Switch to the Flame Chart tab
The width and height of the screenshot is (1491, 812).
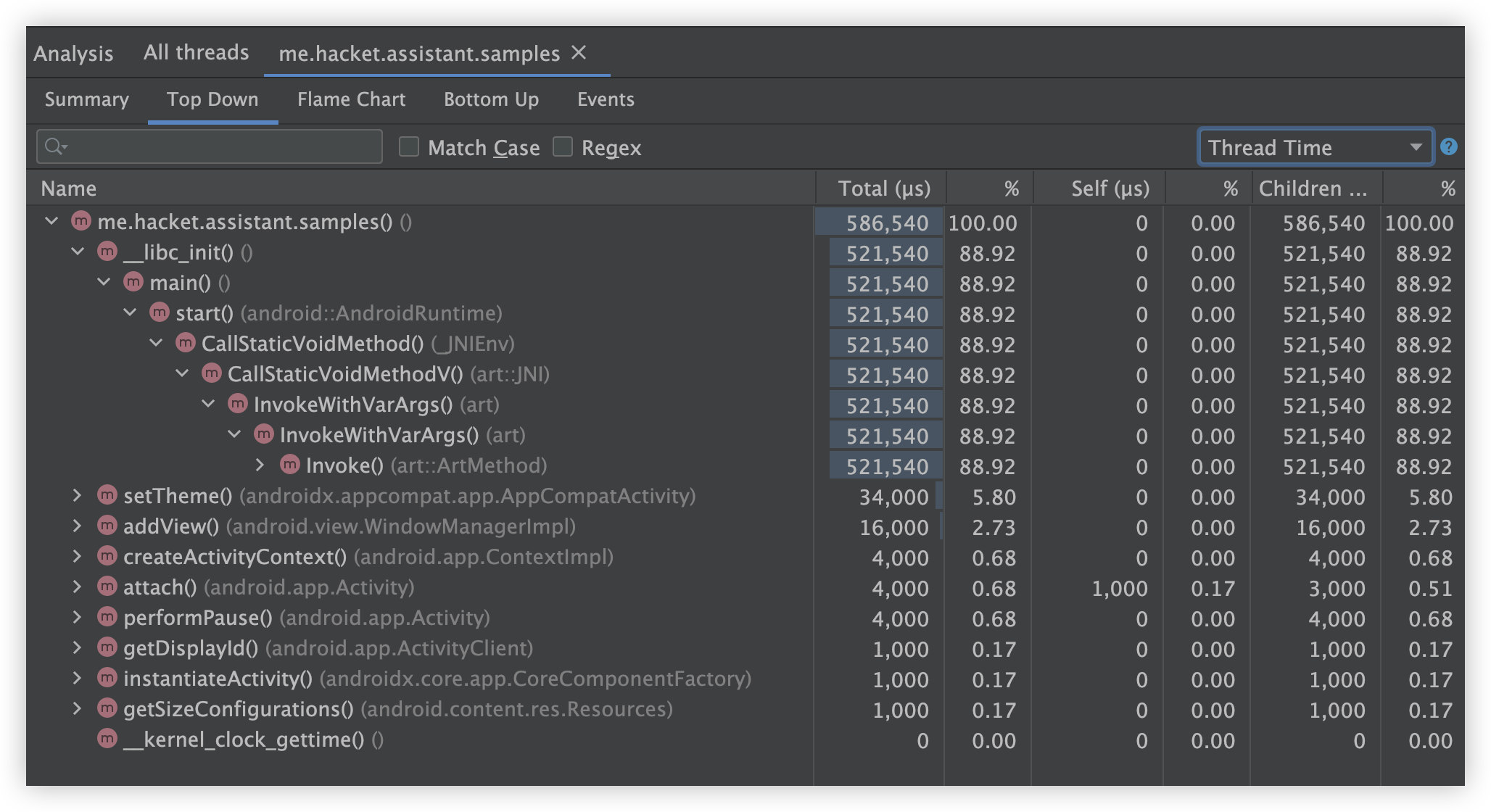tap(351, 99)
